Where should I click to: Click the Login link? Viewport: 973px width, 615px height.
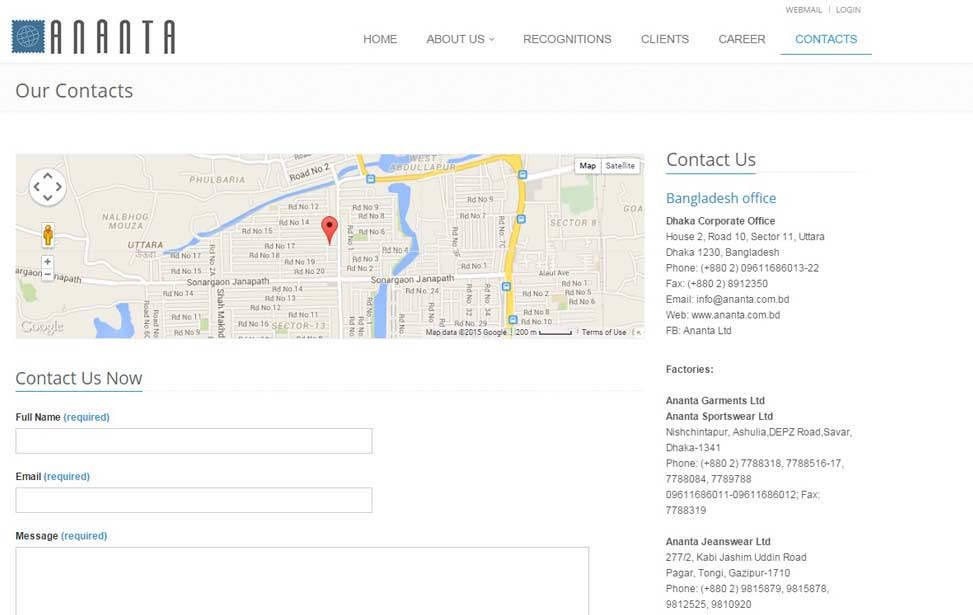coord(848,10)
